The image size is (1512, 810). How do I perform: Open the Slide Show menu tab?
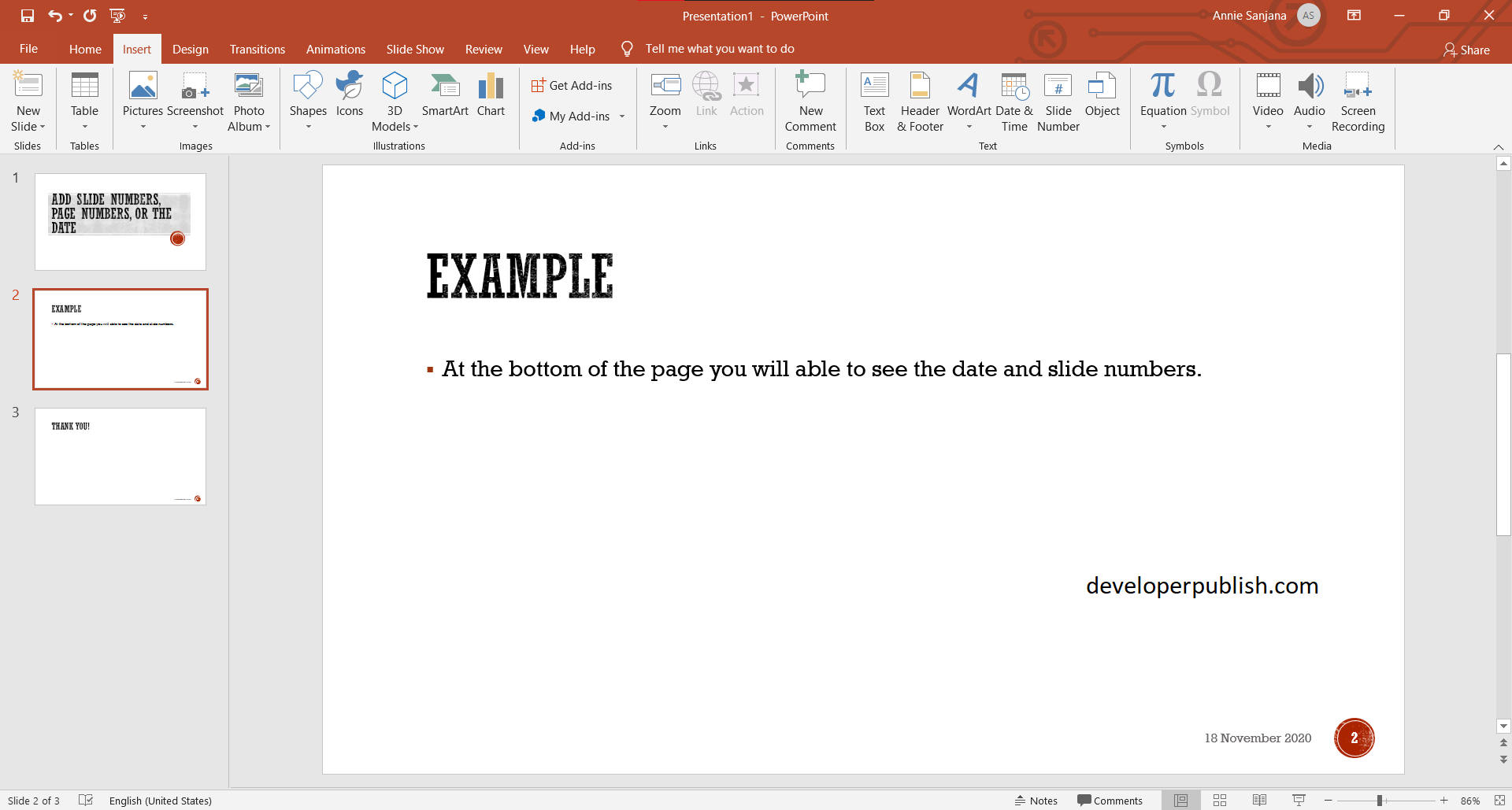tap(415, 49)
